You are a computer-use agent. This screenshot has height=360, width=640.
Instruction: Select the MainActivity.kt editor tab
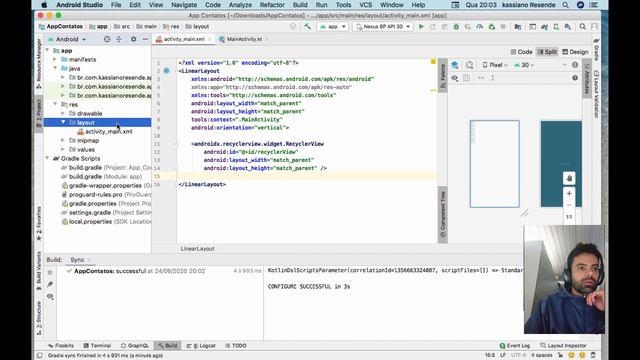[244, 39]
